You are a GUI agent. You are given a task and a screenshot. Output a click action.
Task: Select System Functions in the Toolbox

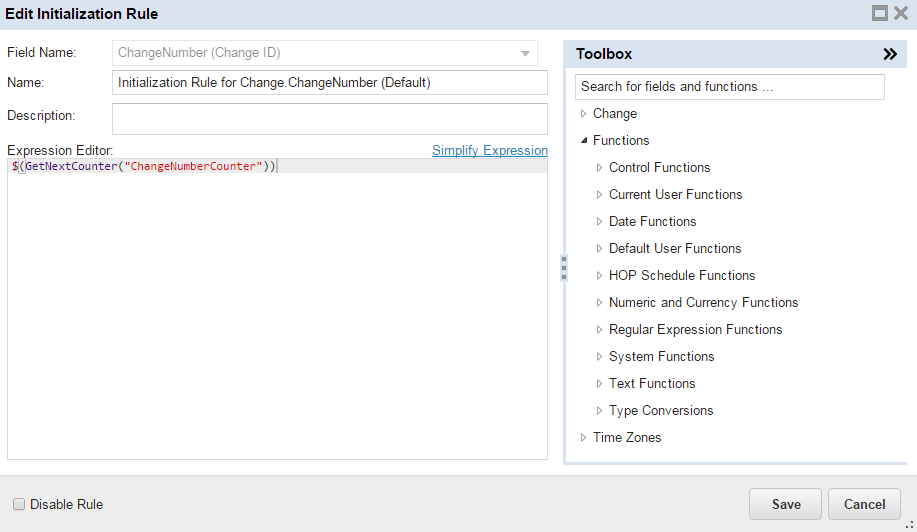coord(661,357)
